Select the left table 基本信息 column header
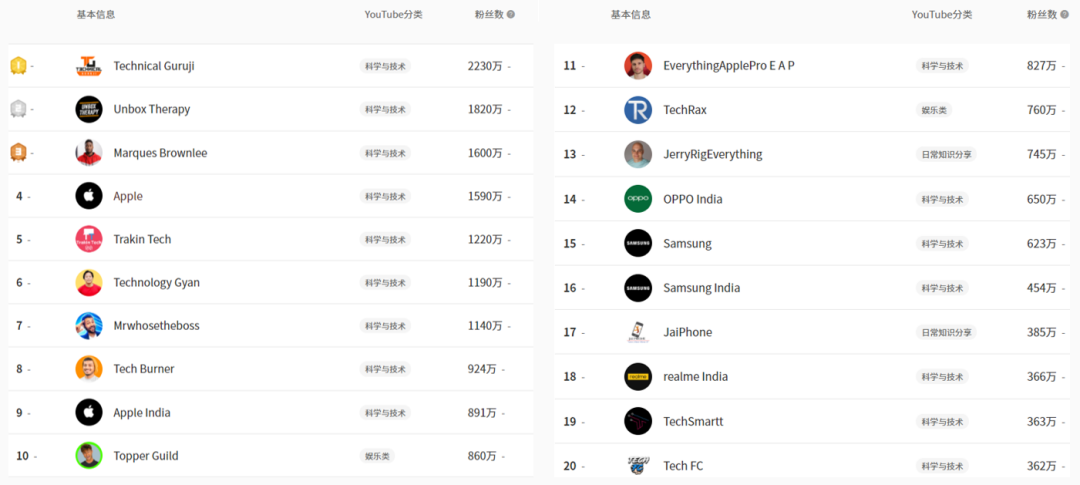Screen dimensions: 1080x485 pos(96,14)
